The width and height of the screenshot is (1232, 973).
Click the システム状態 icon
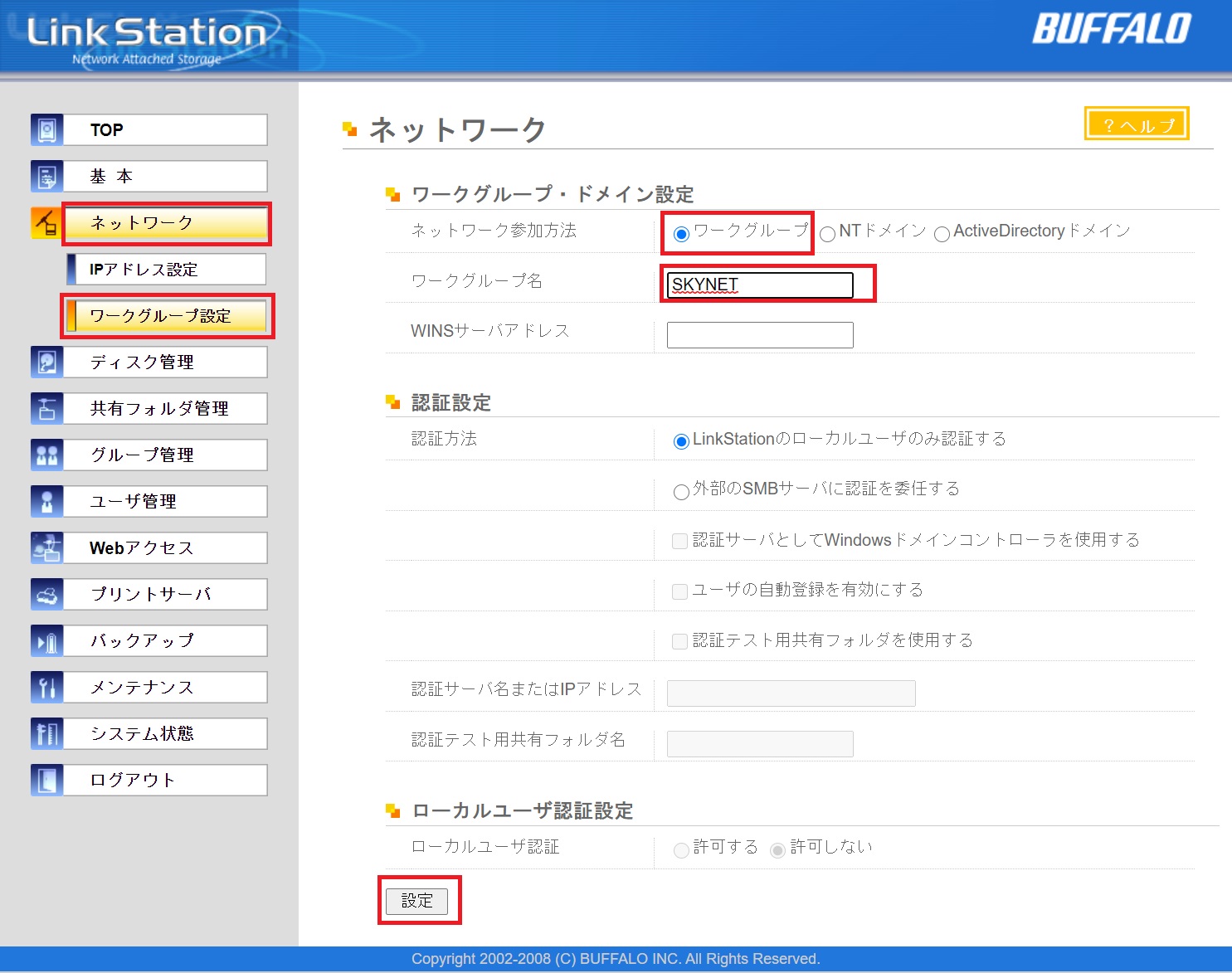[46, 733]
